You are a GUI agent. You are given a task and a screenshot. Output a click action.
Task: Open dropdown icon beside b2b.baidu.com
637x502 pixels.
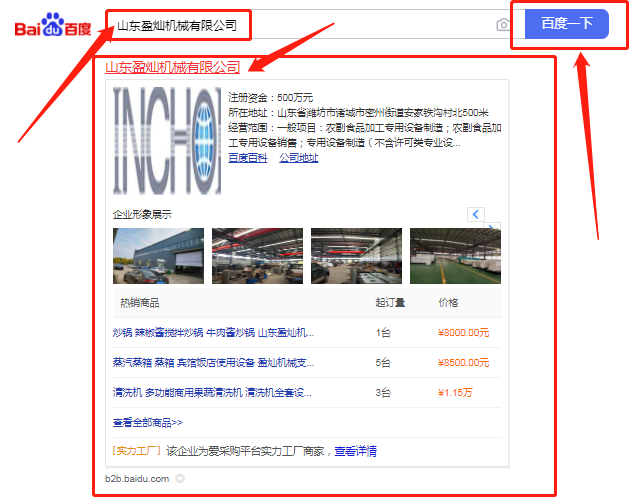tap(180, 479)
